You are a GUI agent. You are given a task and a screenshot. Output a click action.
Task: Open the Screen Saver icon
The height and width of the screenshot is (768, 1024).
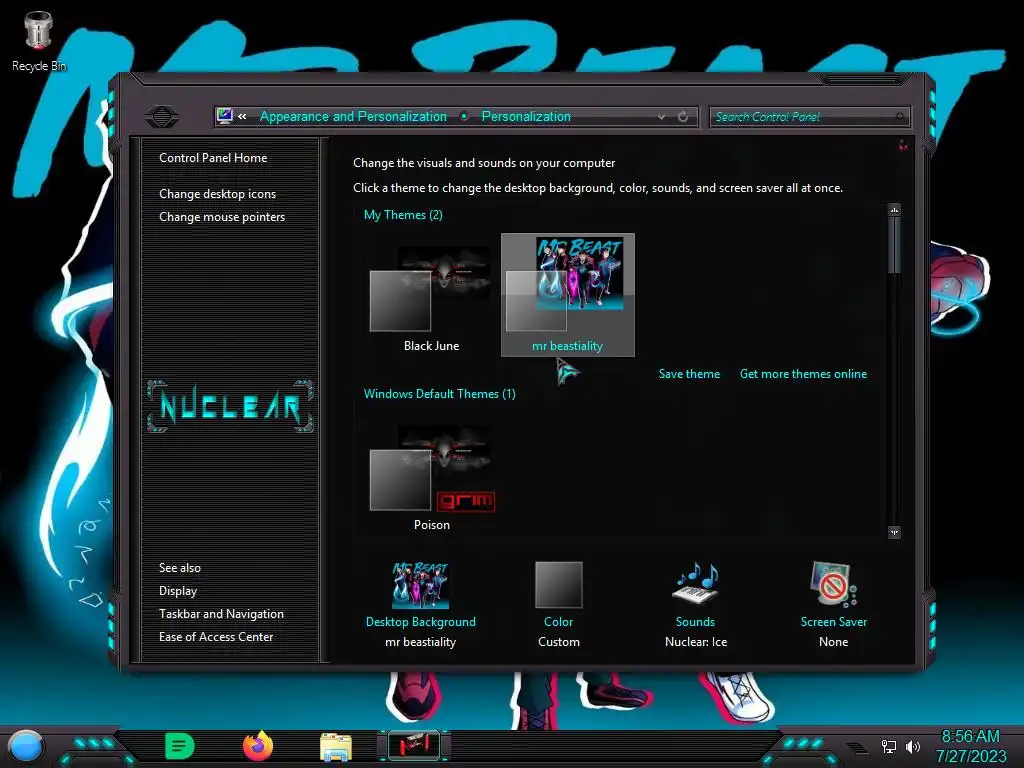(x=833, y=584)
